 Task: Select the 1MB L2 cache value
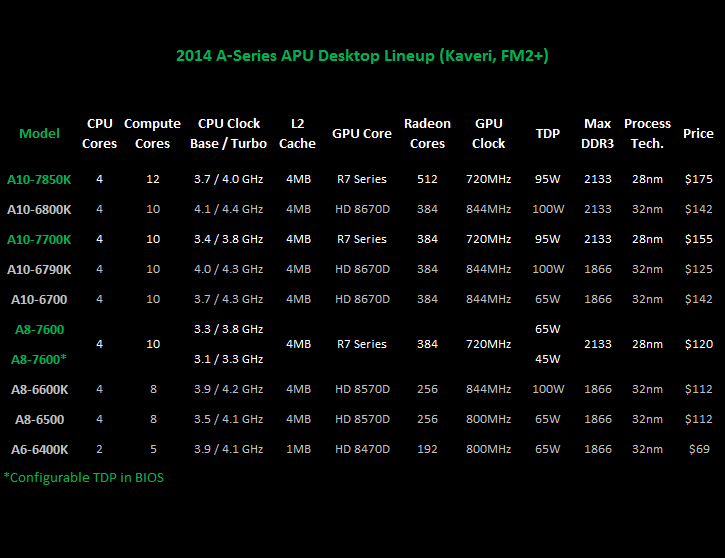297,450
